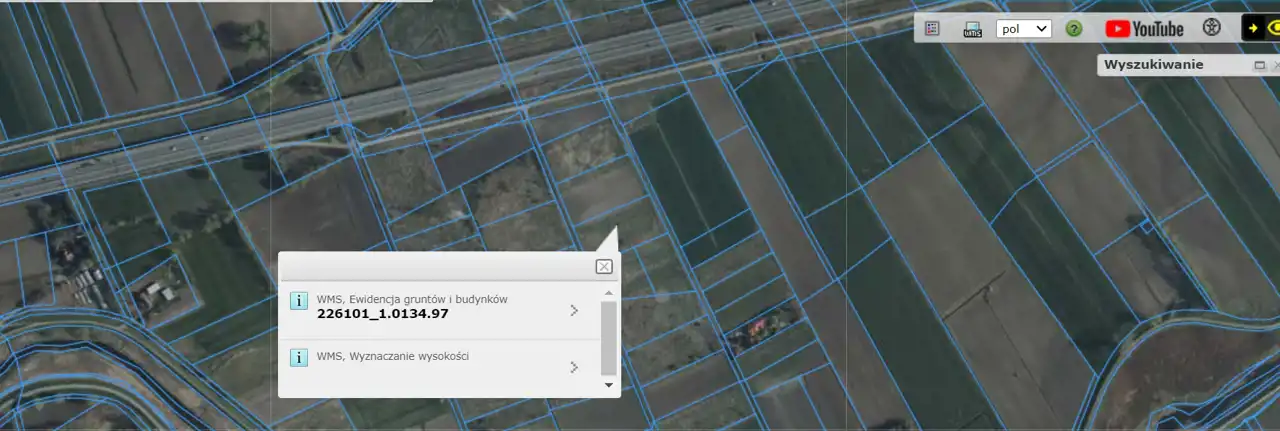Viewport: 1280px width, 431px height.
Task: Click info icon beside Ewidencja gruntów
Action: (298, 301)
